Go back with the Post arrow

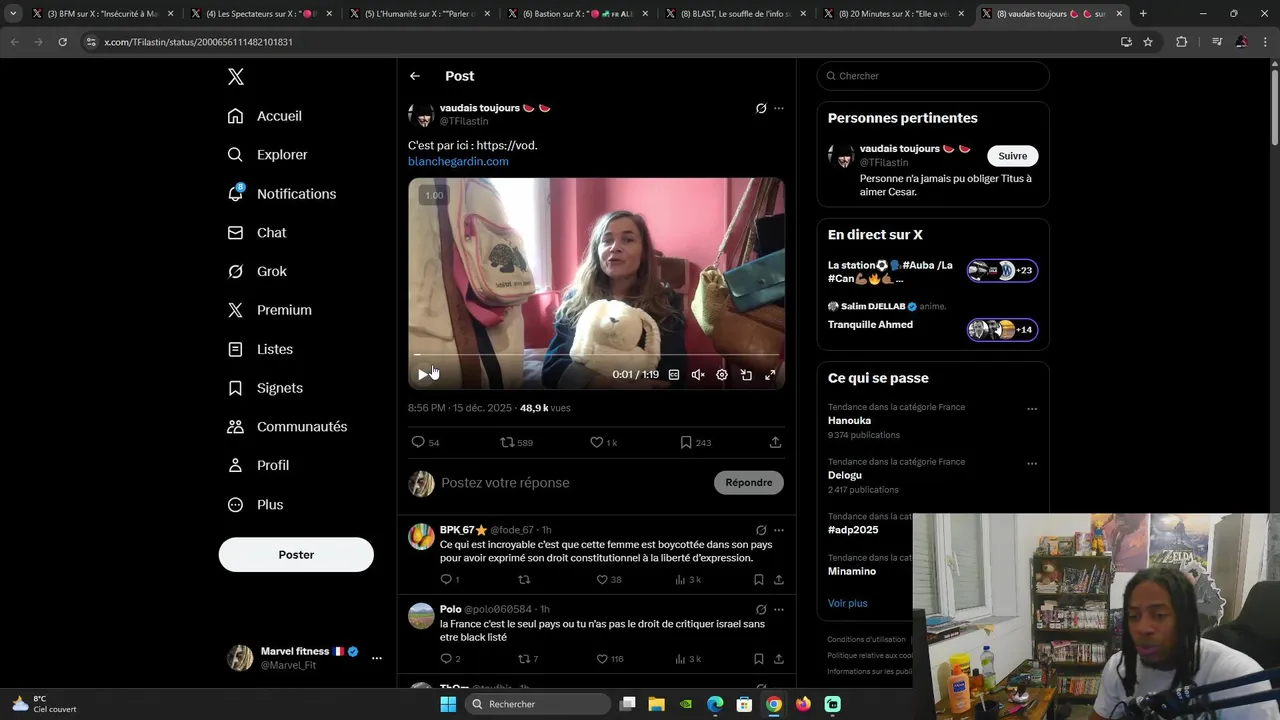pos(415,76)
